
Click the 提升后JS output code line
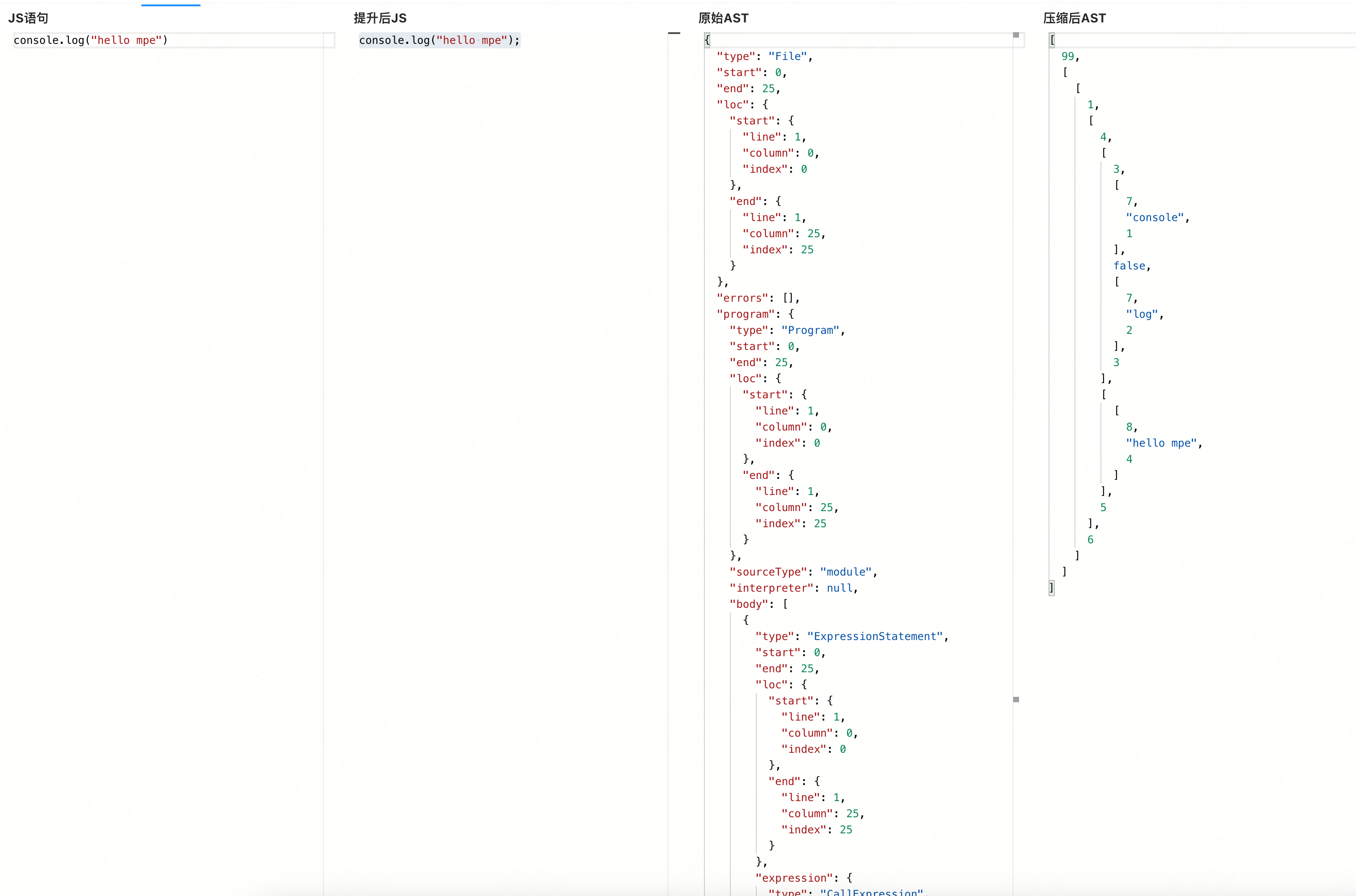click(x=439, y=40)
